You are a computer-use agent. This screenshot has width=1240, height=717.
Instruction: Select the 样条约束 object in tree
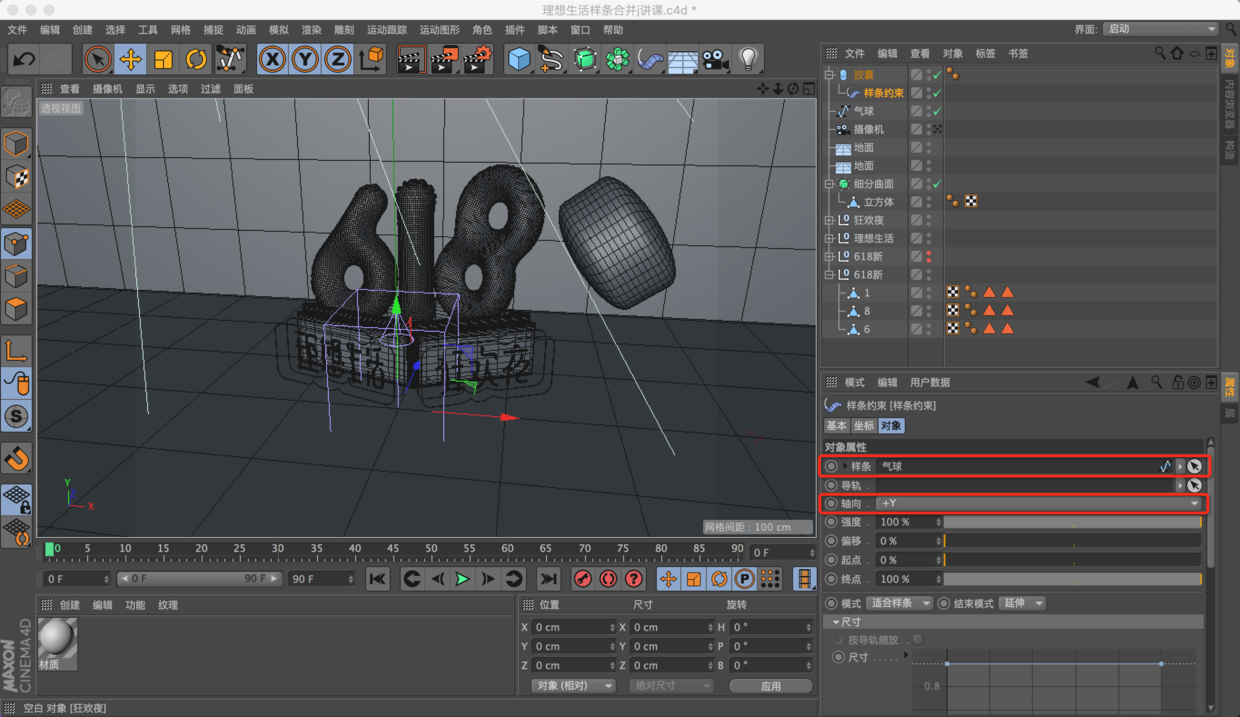point(884,93)
